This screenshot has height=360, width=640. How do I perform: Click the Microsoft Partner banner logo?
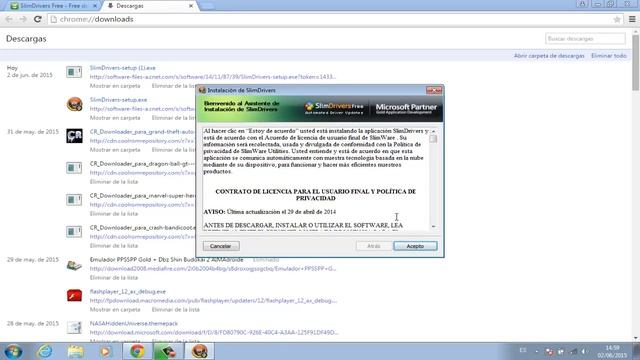[406, 108]
